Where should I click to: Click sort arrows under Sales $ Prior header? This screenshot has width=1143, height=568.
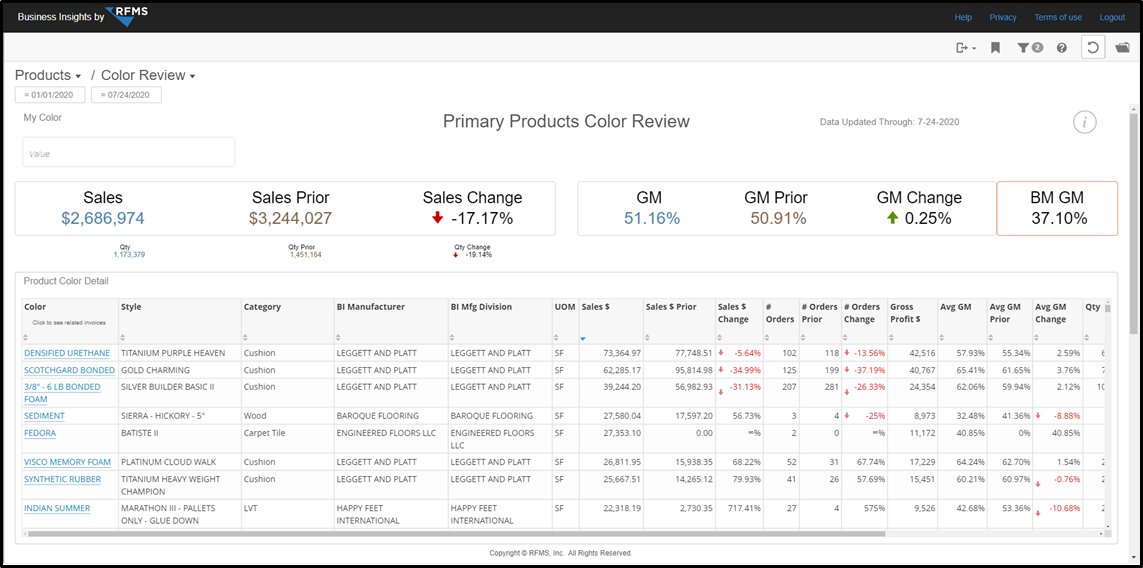649,338
